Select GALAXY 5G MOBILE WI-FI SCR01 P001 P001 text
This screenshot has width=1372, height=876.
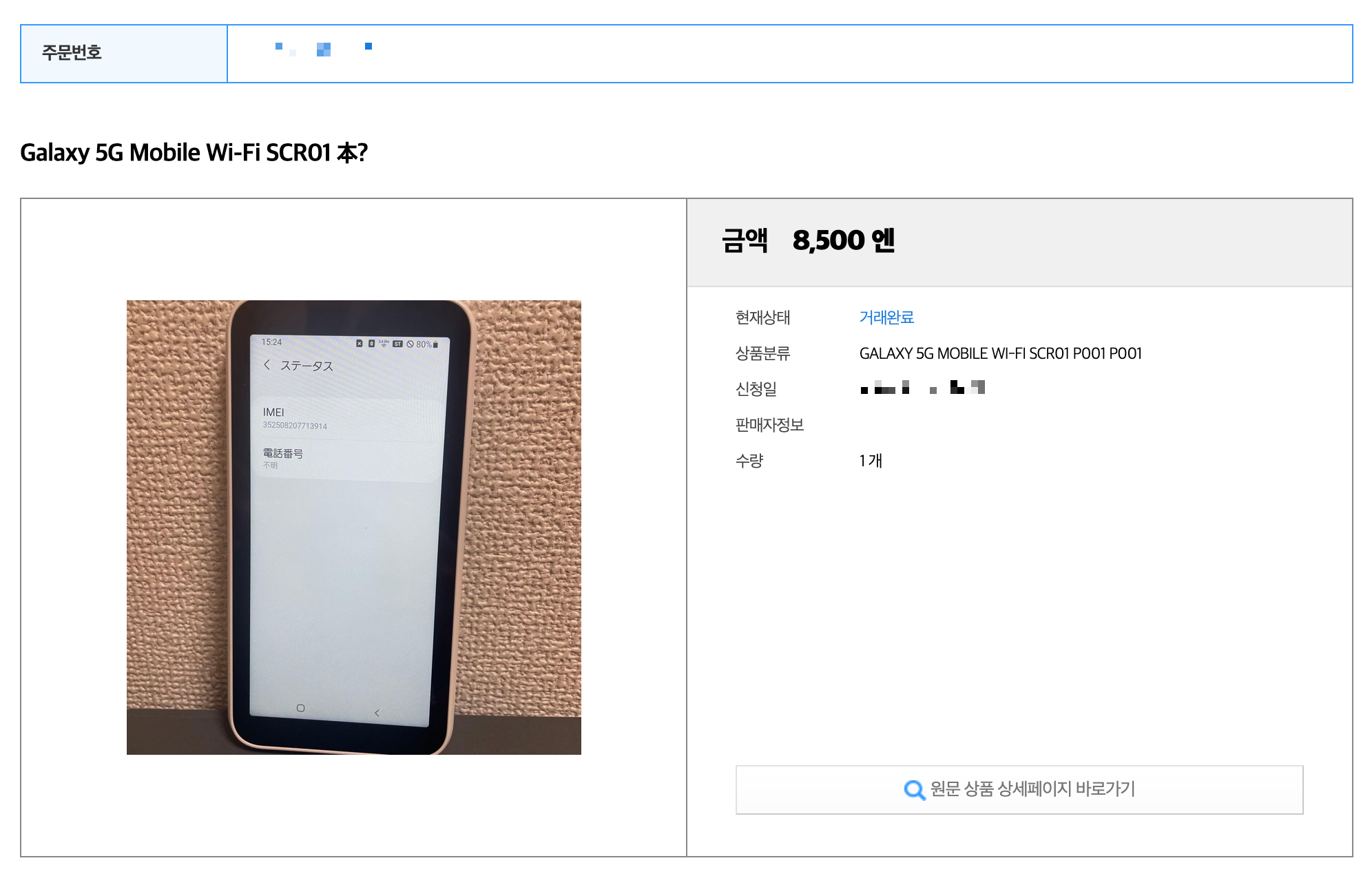tap(1001, 353)
